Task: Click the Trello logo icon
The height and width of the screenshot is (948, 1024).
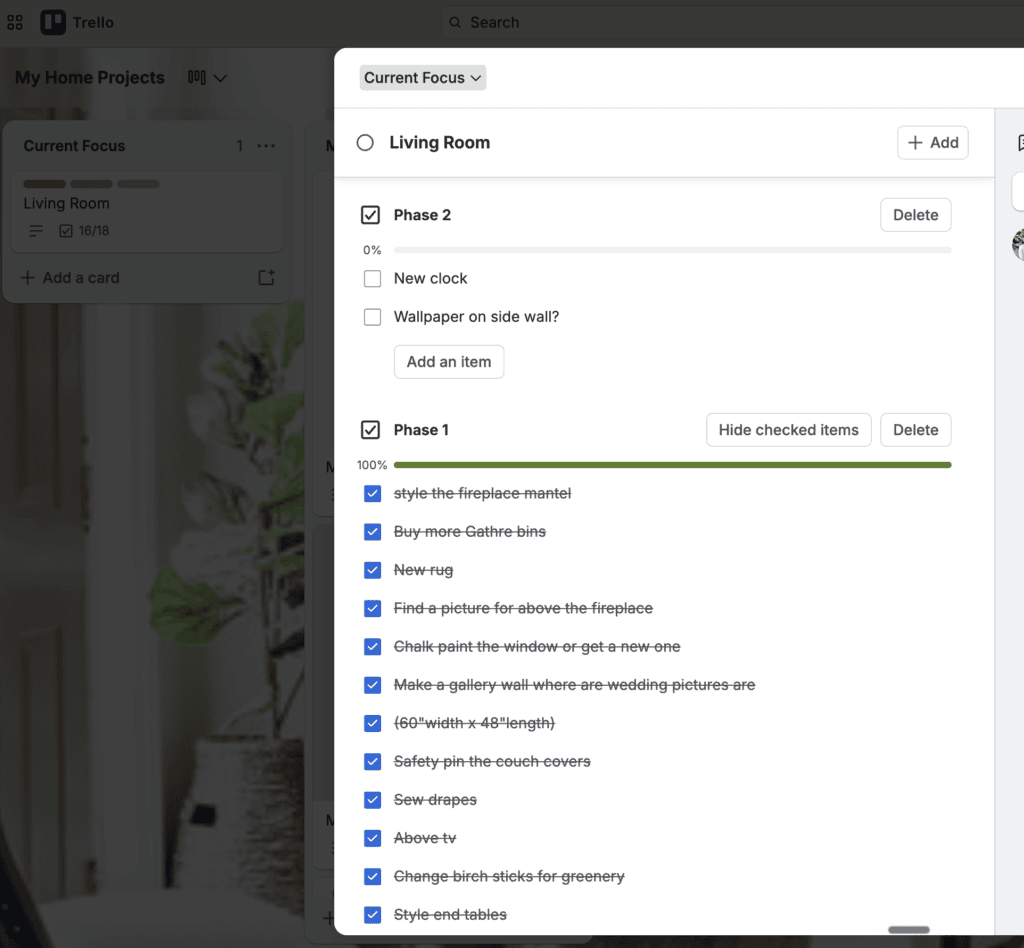Action: click(53, 22)
